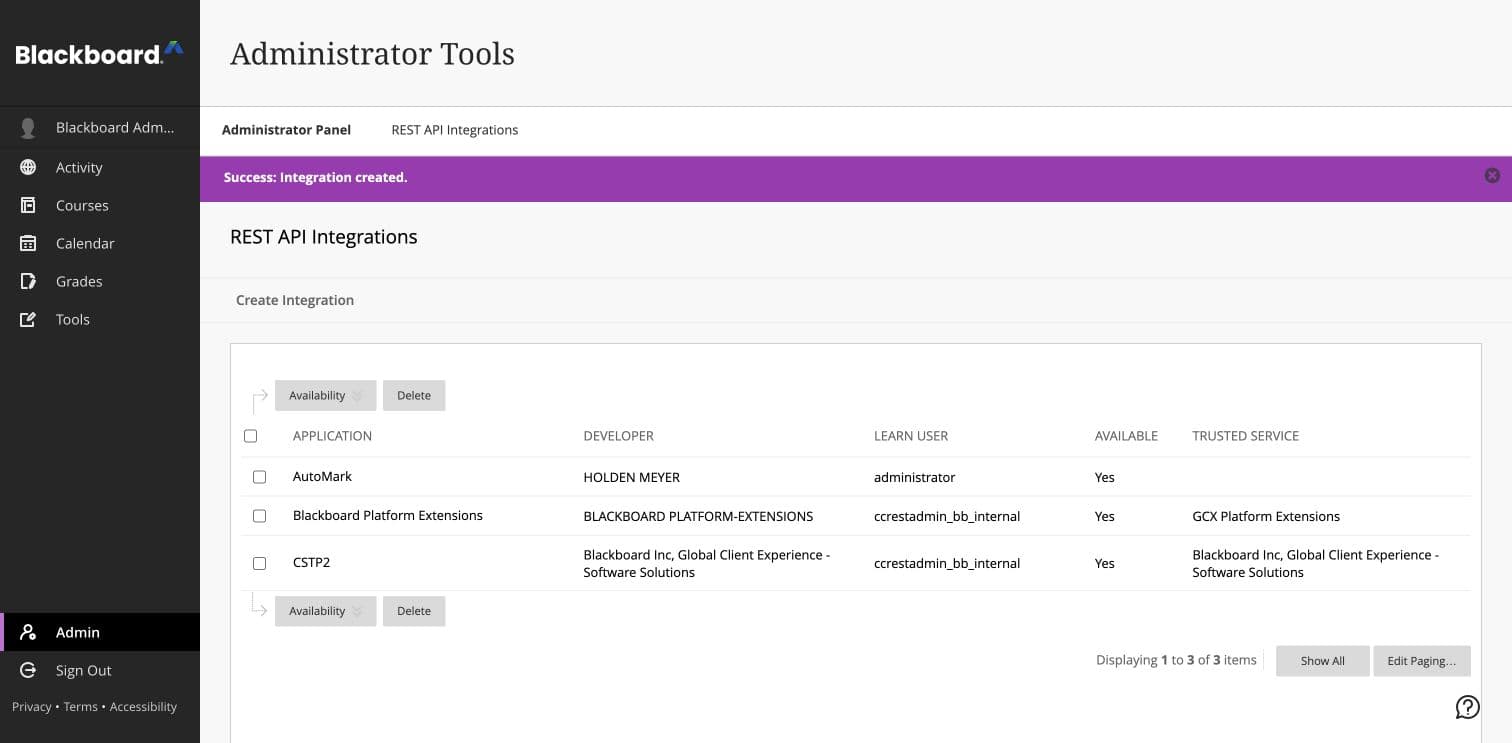Dismiss the success banner with X icon

pyautogui.click(x=1492, y=176)
